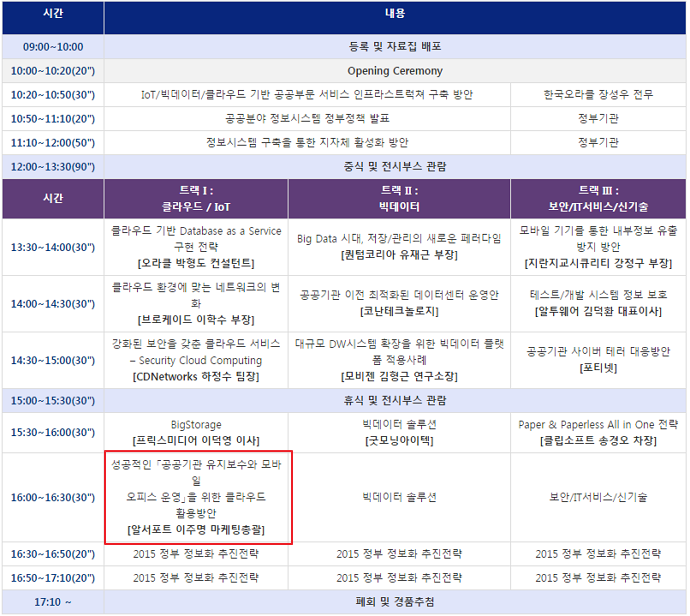Click the '트랙 III : 보안/IT서비스/신기술' header

pyautogui.click(x=598, y=198)
